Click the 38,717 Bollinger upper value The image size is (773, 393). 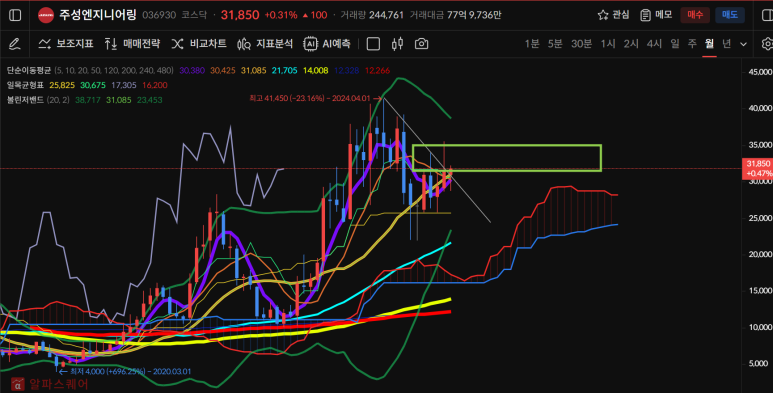coord(88,100)
